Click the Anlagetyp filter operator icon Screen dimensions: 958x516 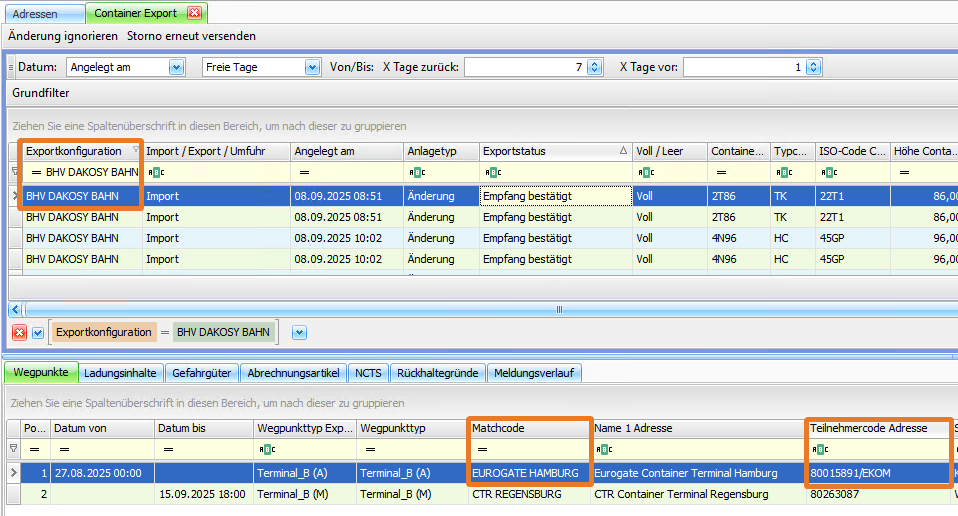click(x=414, y=172)
